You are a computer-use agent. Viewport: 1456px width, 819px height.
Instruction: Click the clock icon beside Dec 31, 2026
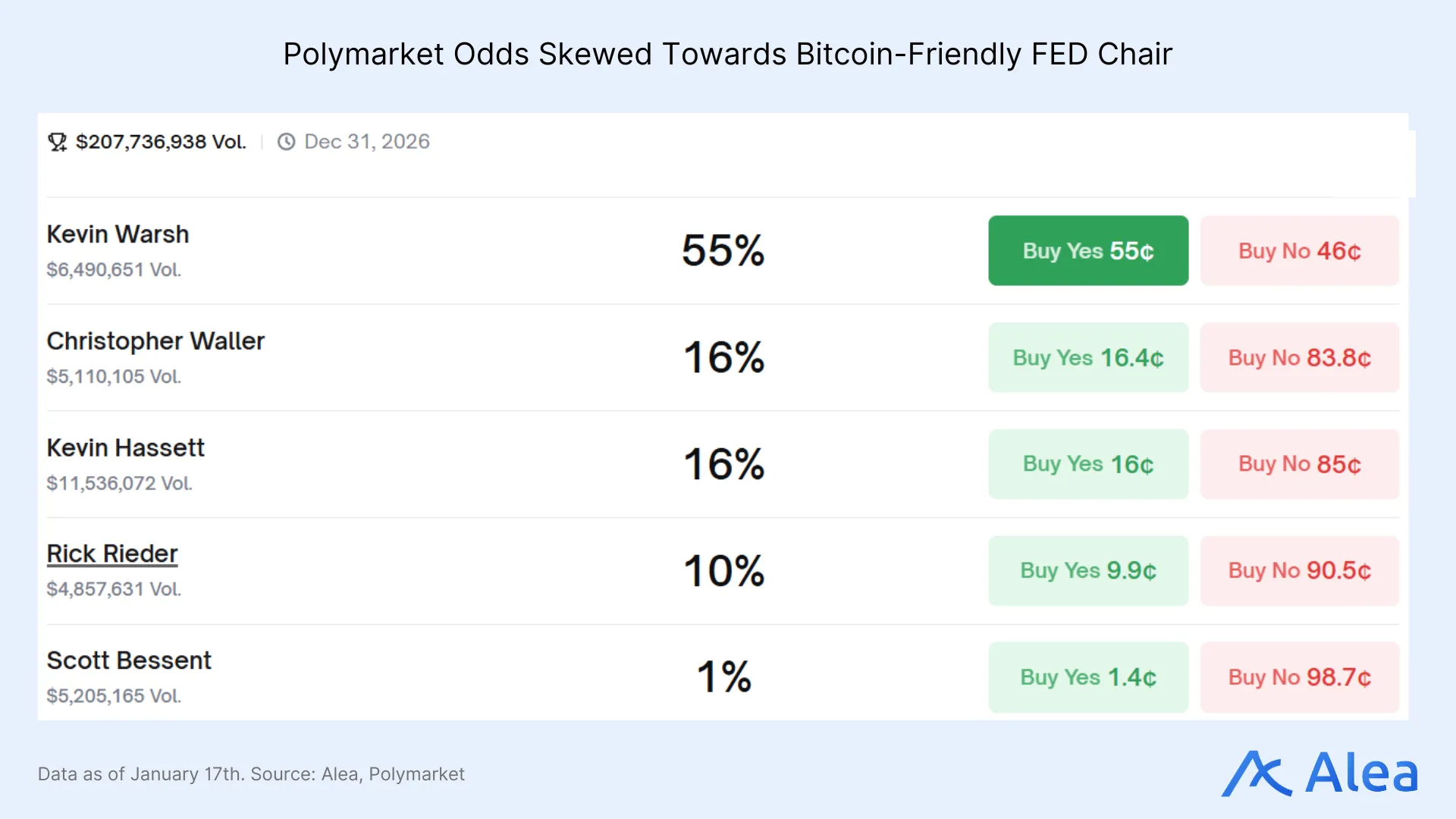click(x=286, y=142)
